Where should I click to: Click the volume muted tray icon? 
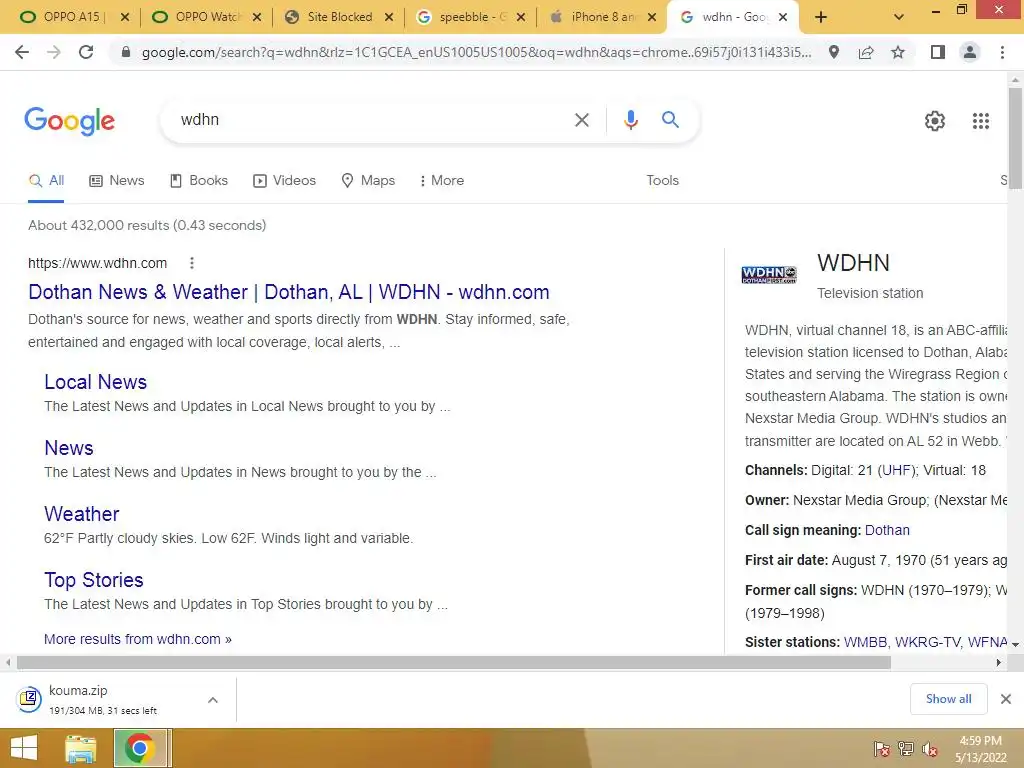point(930,749)
